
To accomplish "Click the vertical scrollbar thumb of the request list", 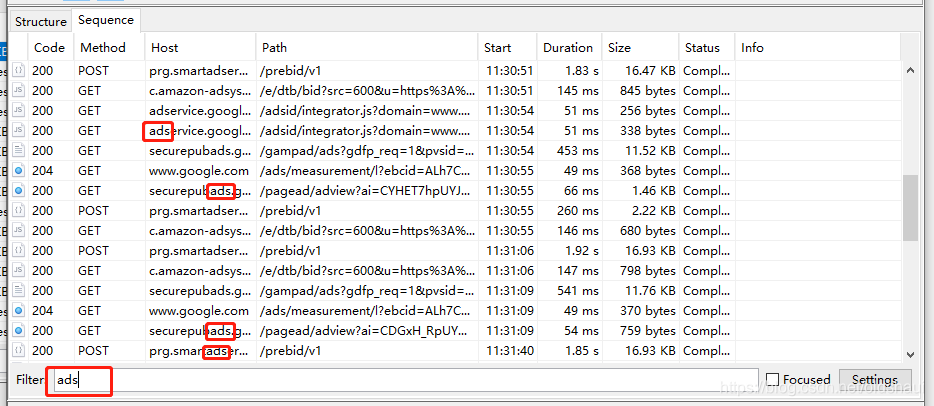I will tap(910, 208).
